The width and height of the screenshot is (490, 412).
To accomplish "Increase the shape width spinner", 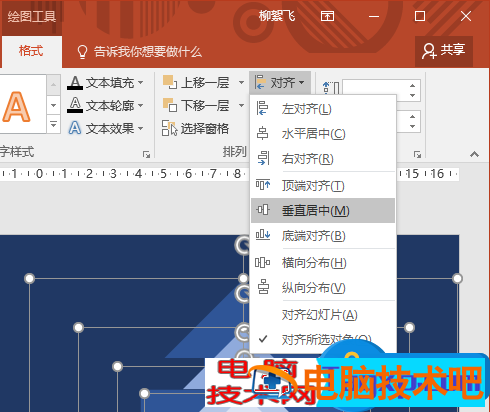I will point(413,116).
